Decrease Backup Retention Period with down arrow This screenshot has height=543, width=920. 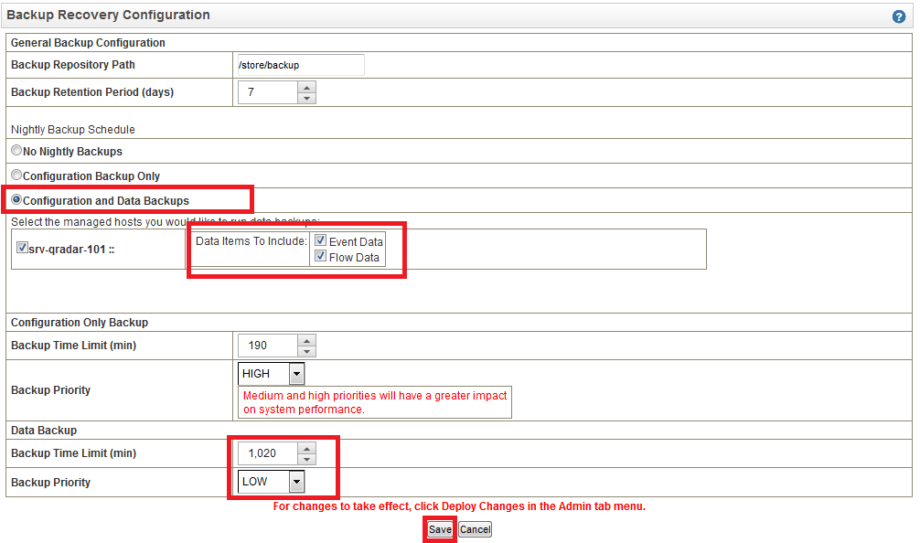tap(306, 98)
